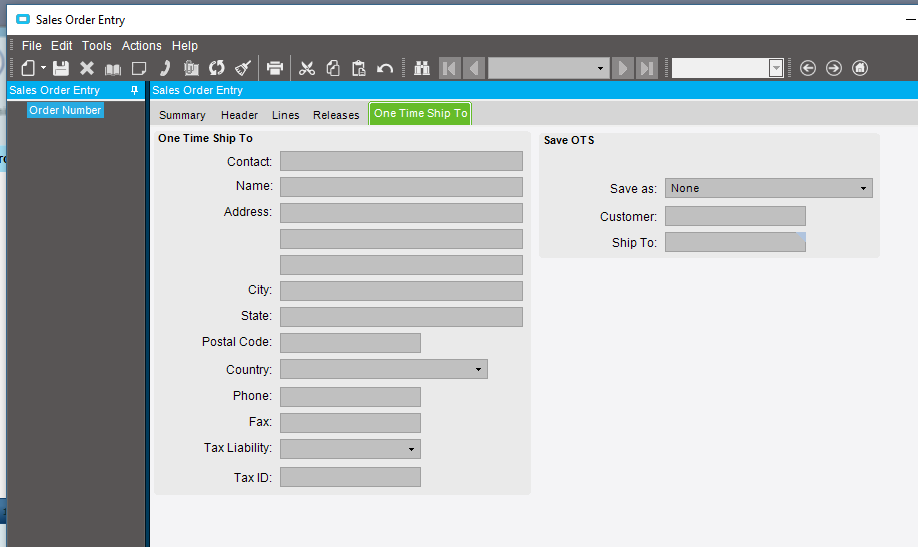Go to previous record navigation button
Viewport: 918px width, 547px height.
(474, 69)
